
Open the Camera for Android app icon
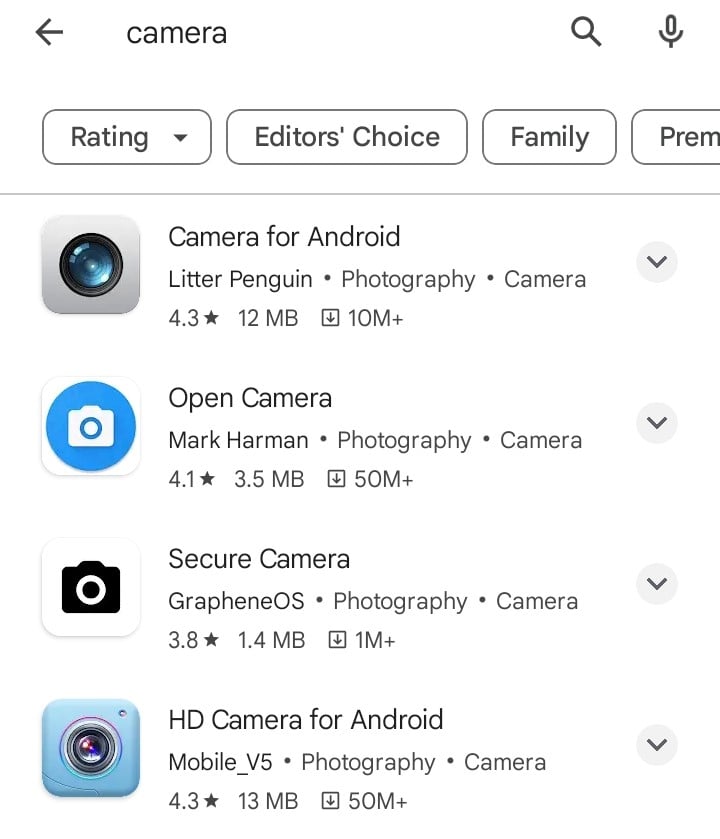91,264
